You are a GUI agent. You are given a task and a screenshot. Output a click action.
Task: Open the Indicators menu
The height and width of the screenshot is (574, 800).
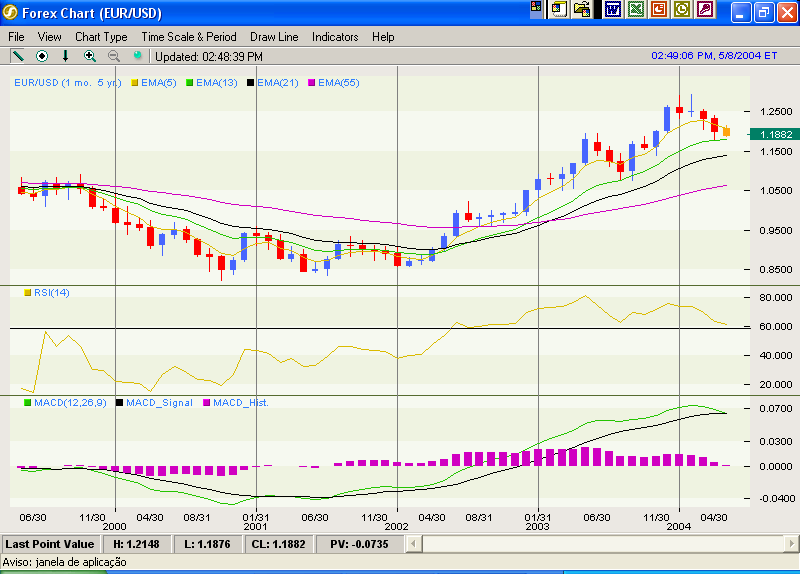[x=335, y=37]
